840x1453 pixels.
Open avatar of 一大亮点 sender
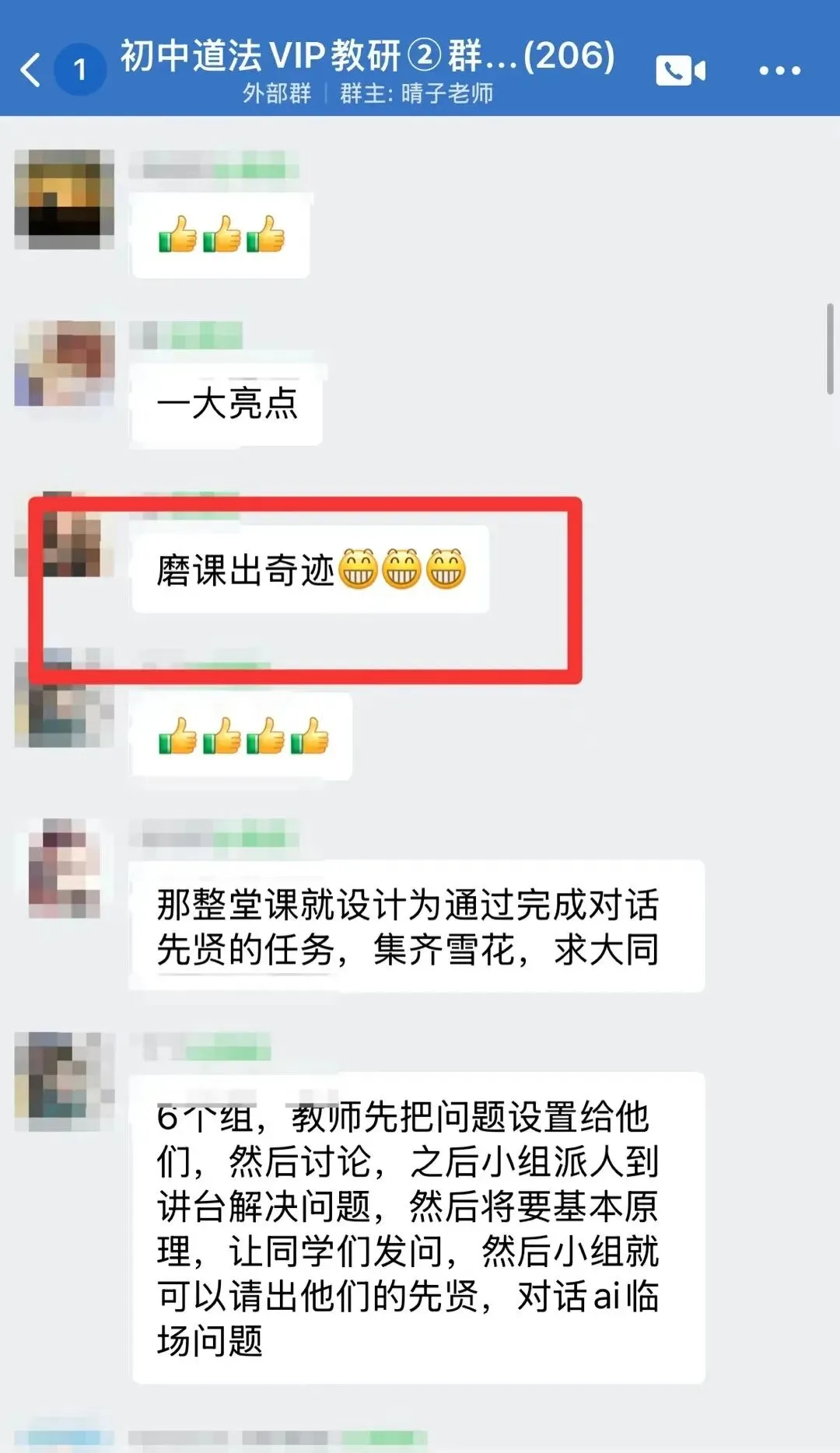click(x=65, y=363)
